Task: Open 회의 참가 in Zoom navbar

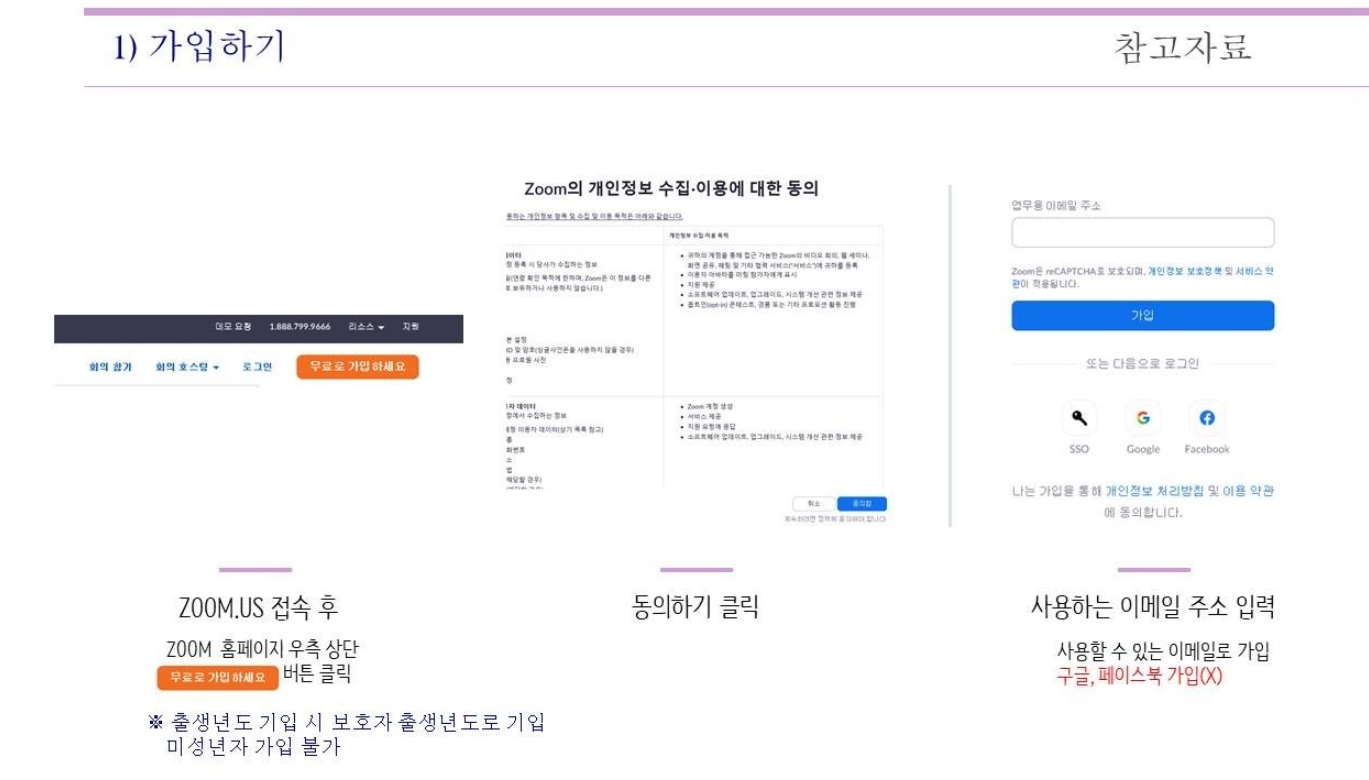Action: 110,368
